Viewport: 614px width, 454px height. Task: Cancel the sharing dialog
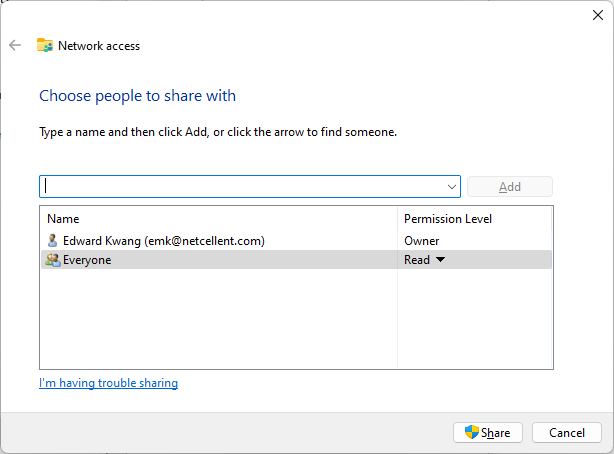click(x=567, y=432)
